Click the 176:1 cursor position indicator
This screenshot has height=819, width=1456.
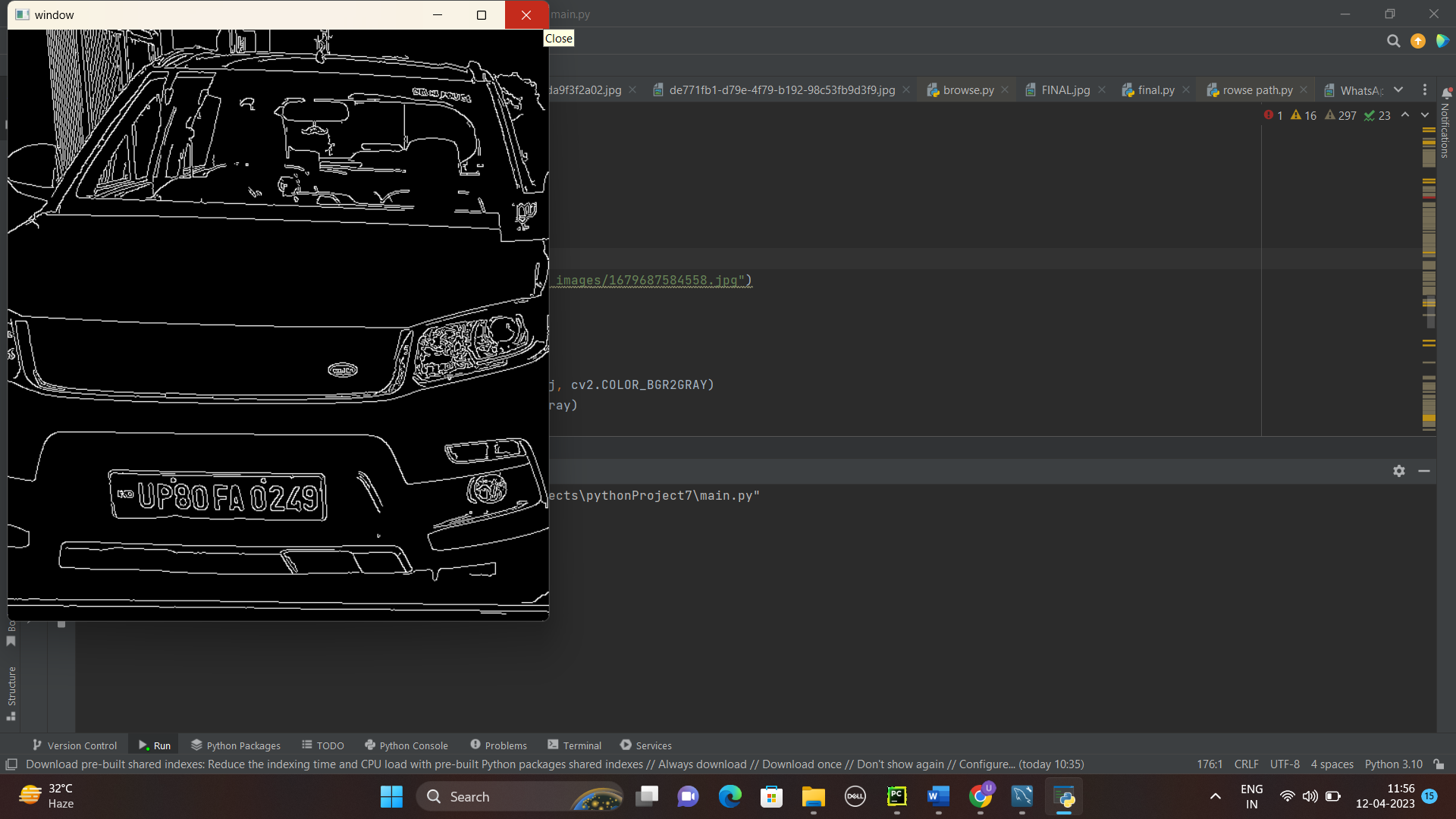(1210, 764)
